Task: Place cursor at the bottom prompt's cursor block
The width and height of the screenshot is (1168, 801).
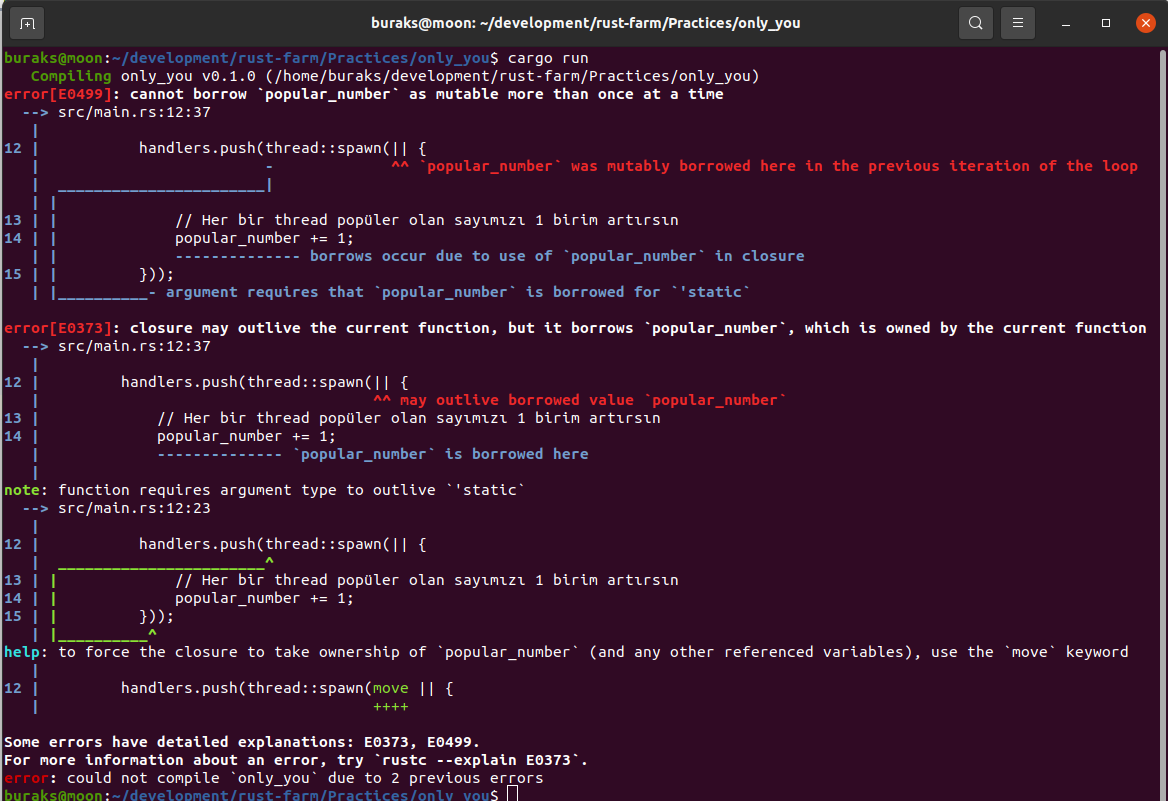Action: [512, 794]
